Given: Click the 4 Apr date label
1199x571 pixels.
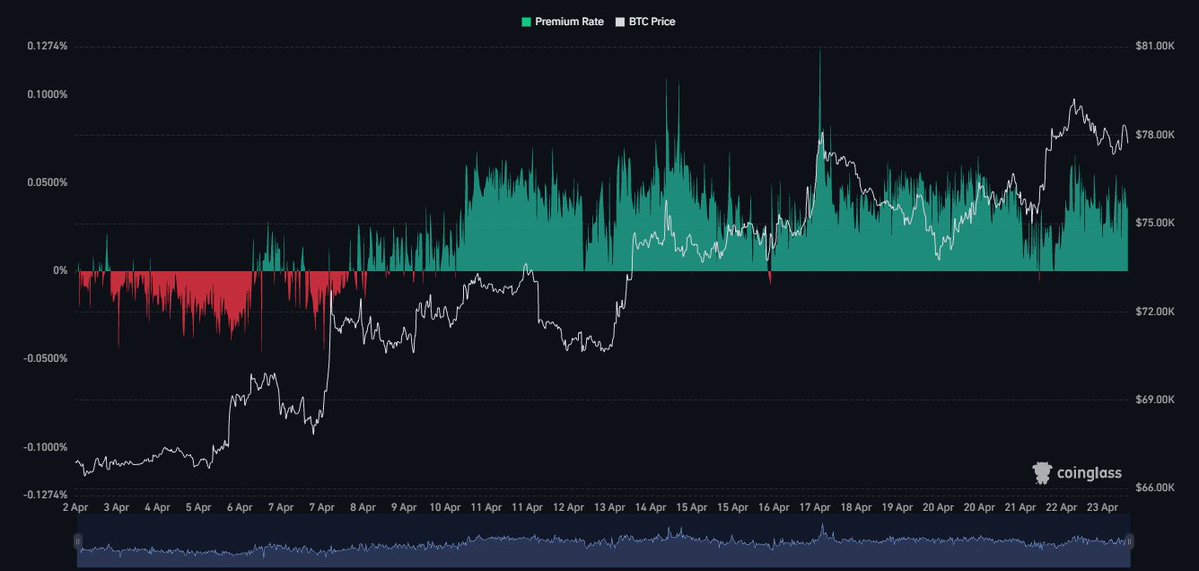Looking at the screenshot, I should [x=158, y=507].
